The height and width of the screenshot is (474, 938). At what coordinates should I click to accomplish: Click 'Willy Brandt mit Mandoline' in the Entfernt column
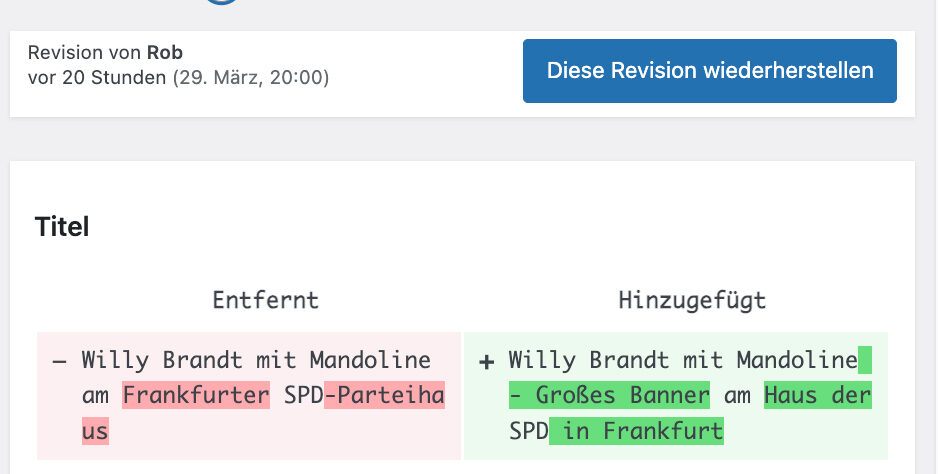click(256, 360)
